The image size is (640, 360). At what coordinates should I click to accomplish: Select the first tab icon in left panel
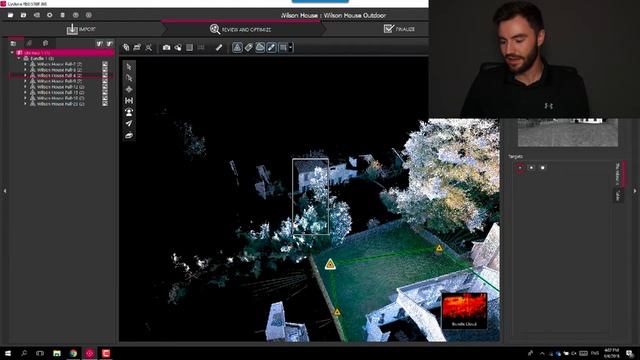pos(13,43)
